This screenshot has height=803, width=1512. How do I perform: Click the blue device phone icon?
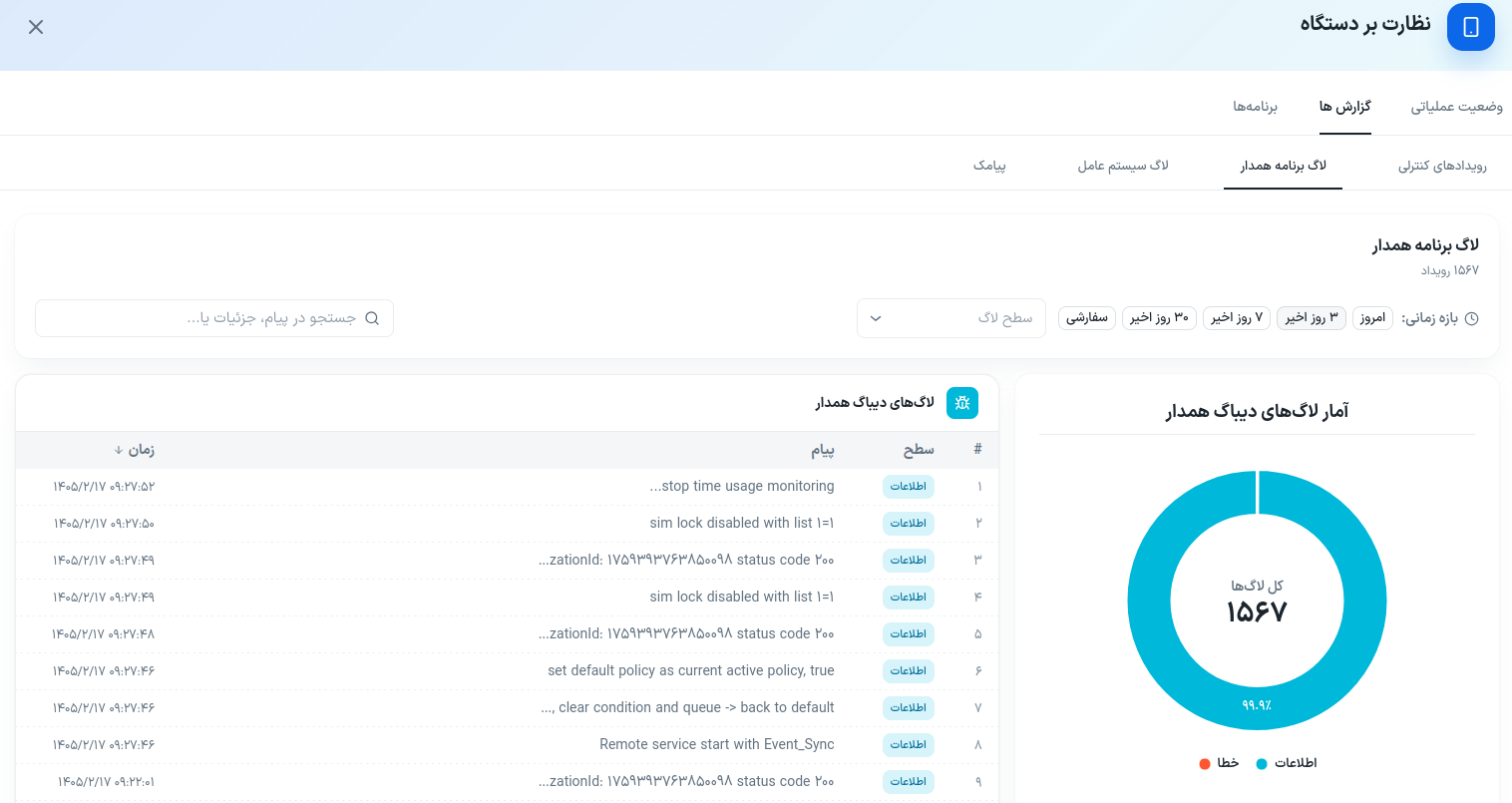point(1471,27)
